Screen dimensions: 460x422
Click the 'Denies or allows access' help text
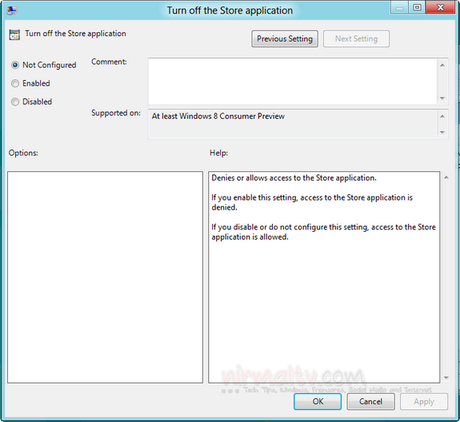[x=294, y=178]
